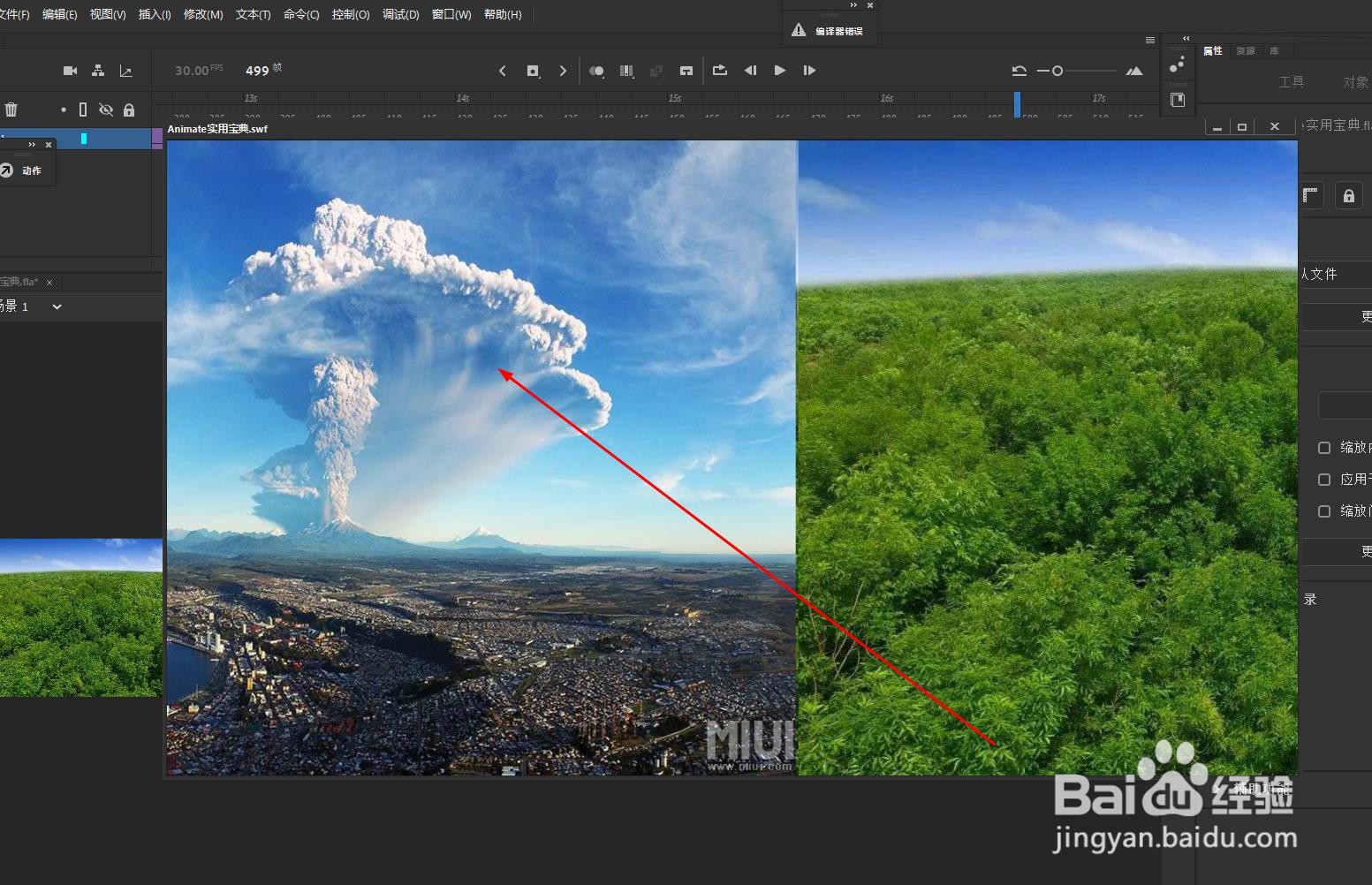Step forward one frame
The width and height of the screenshot is (1372, 885).
click(809, 71)
